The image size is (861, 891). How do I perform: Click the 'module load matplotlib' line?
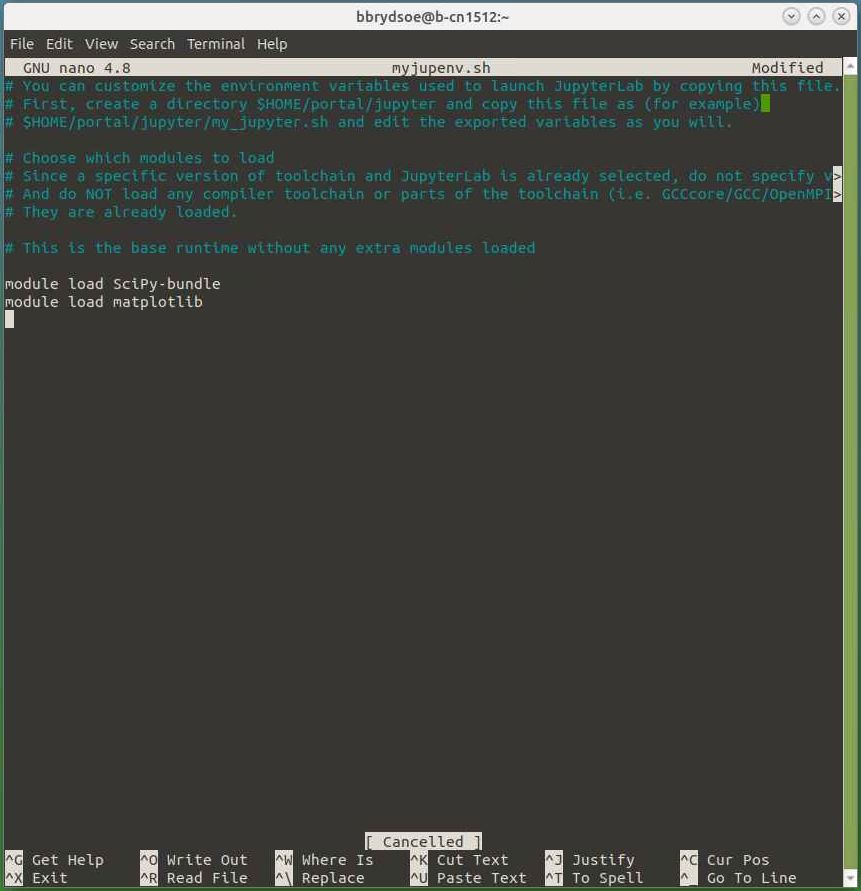click(x=103, y=302)
